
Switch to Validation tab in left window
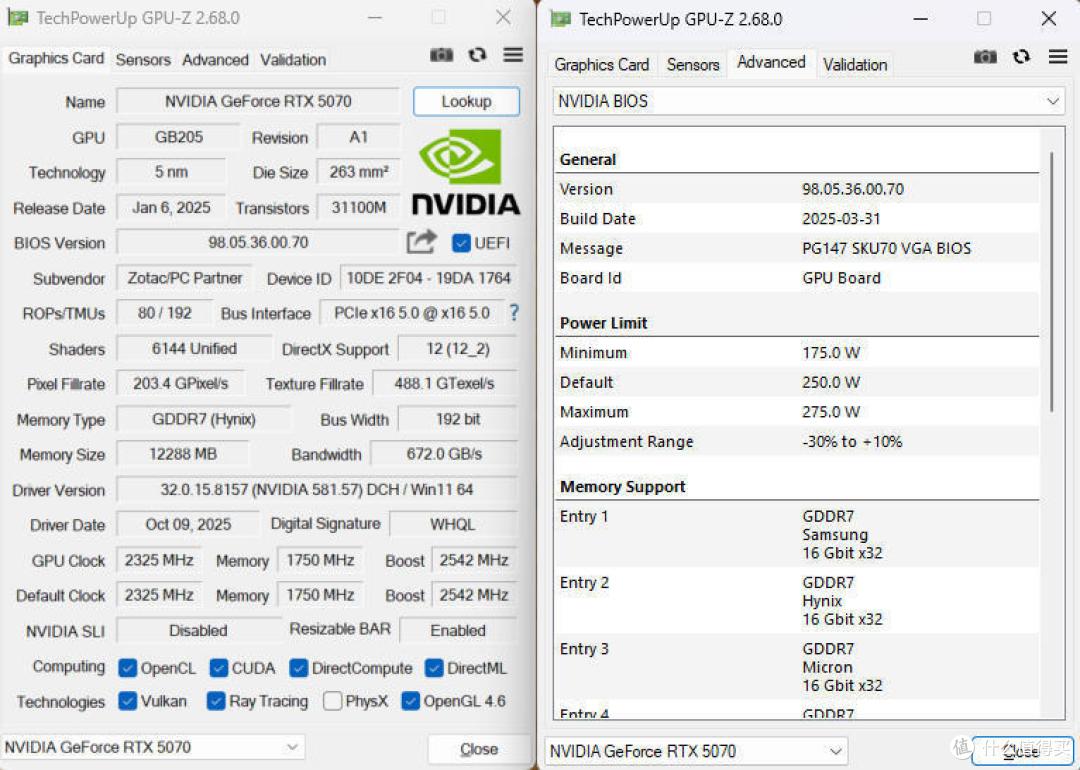pyautogui.click(x=293, y=60)
